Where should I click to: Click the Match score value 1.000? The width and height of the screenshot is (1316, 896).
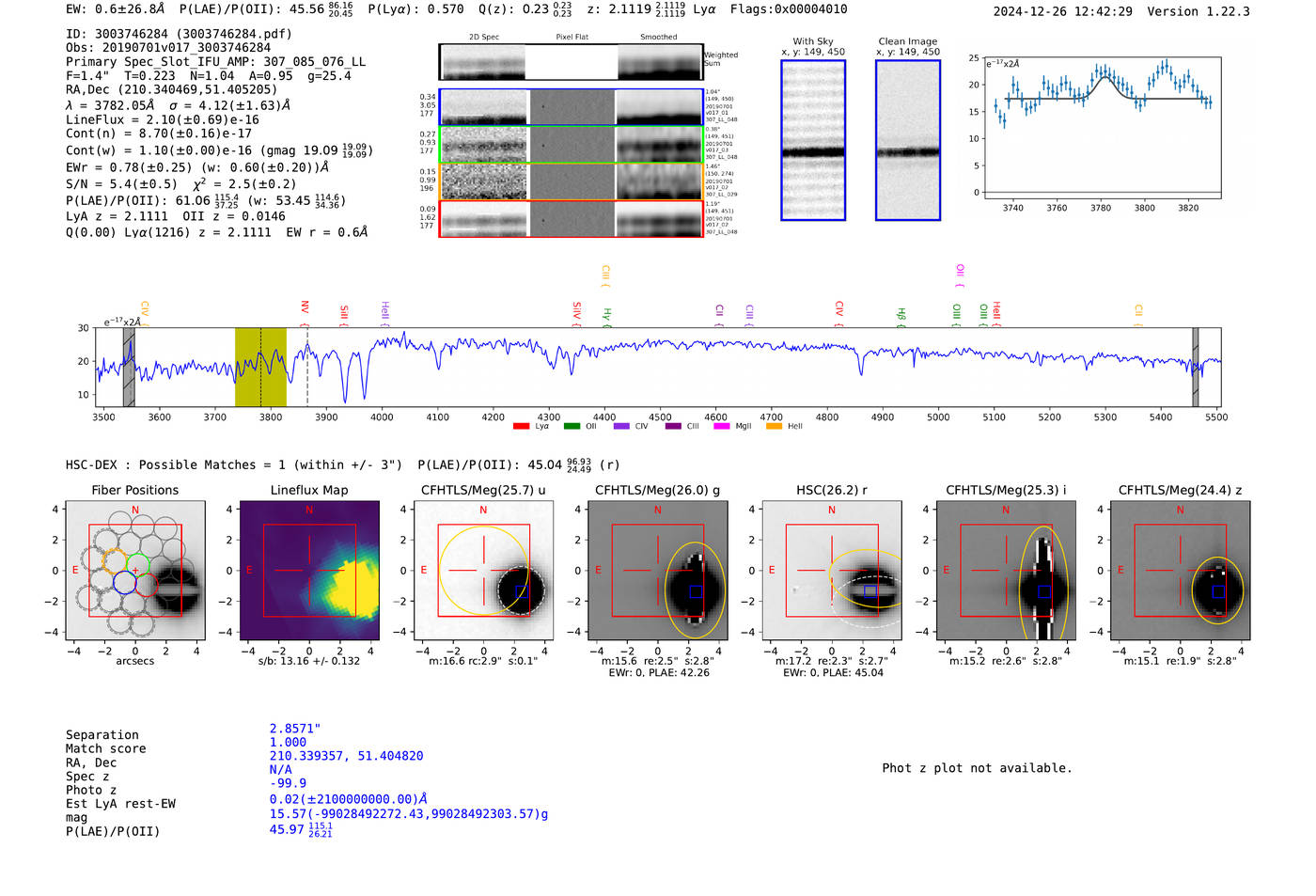click(288, 742)
